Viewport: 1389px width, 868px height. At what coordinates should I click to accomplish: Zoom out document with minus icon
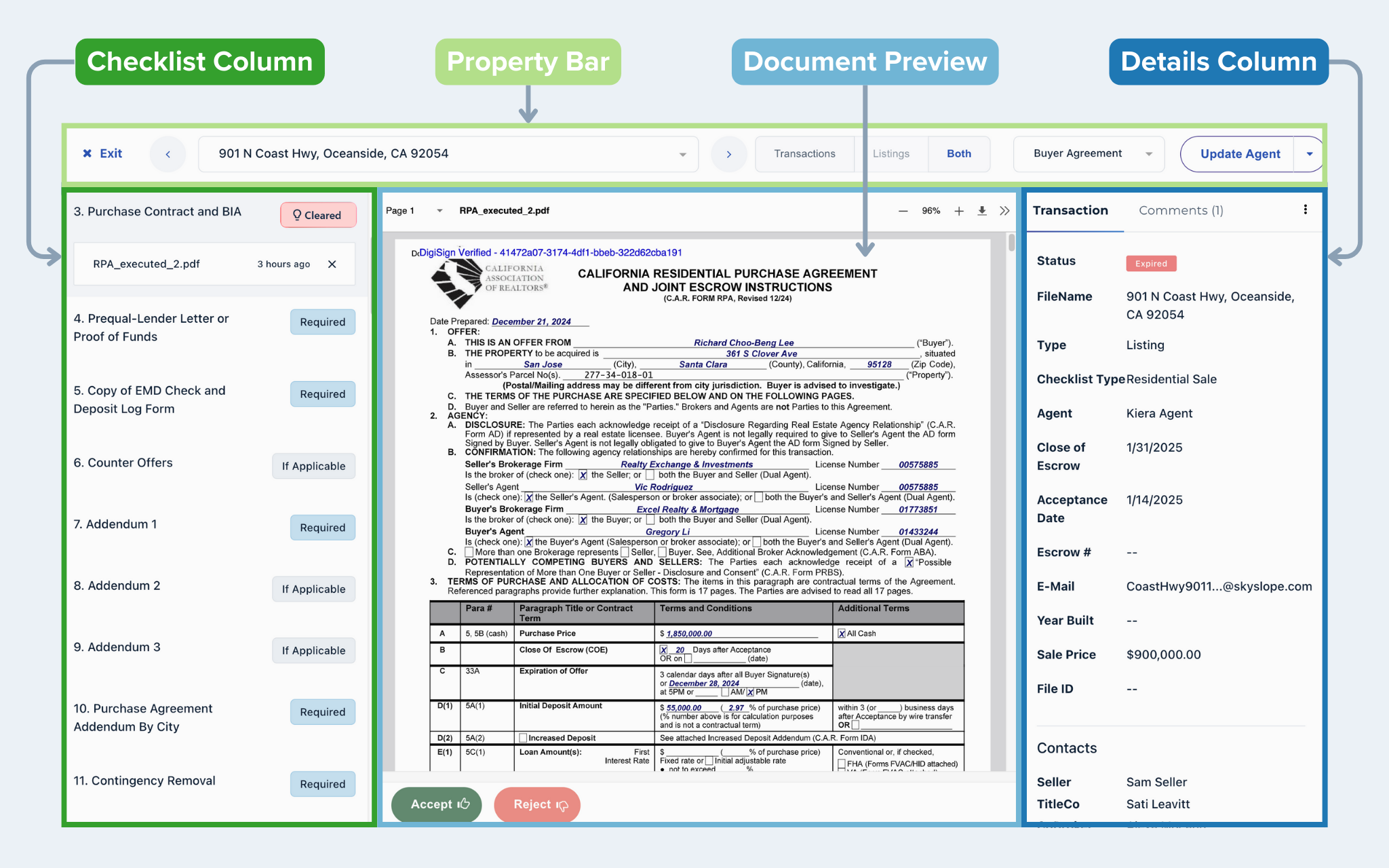click(903, 211)
